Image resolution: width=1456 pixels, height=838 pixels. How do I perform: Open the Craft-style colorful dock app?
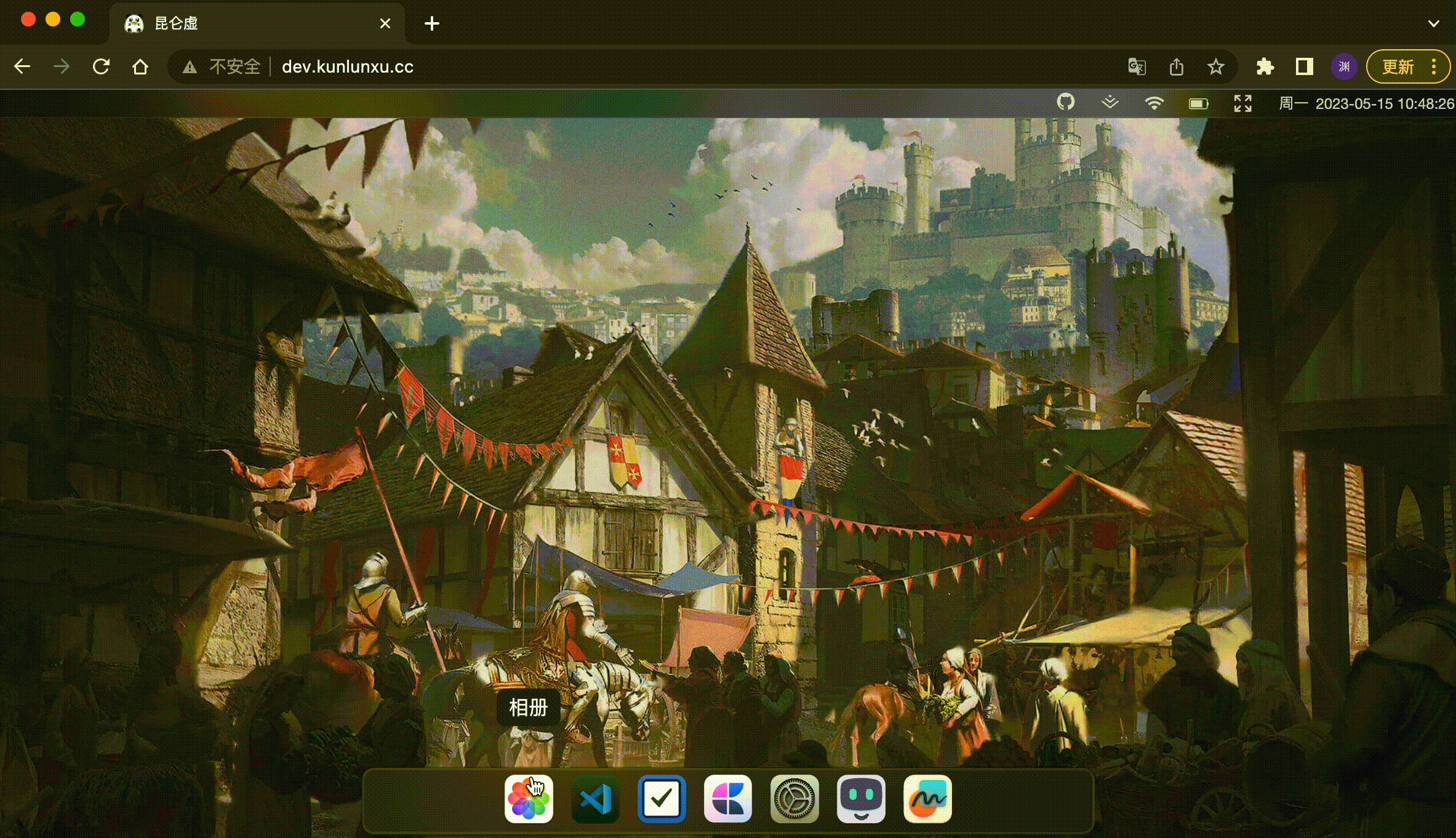[728, 799]
